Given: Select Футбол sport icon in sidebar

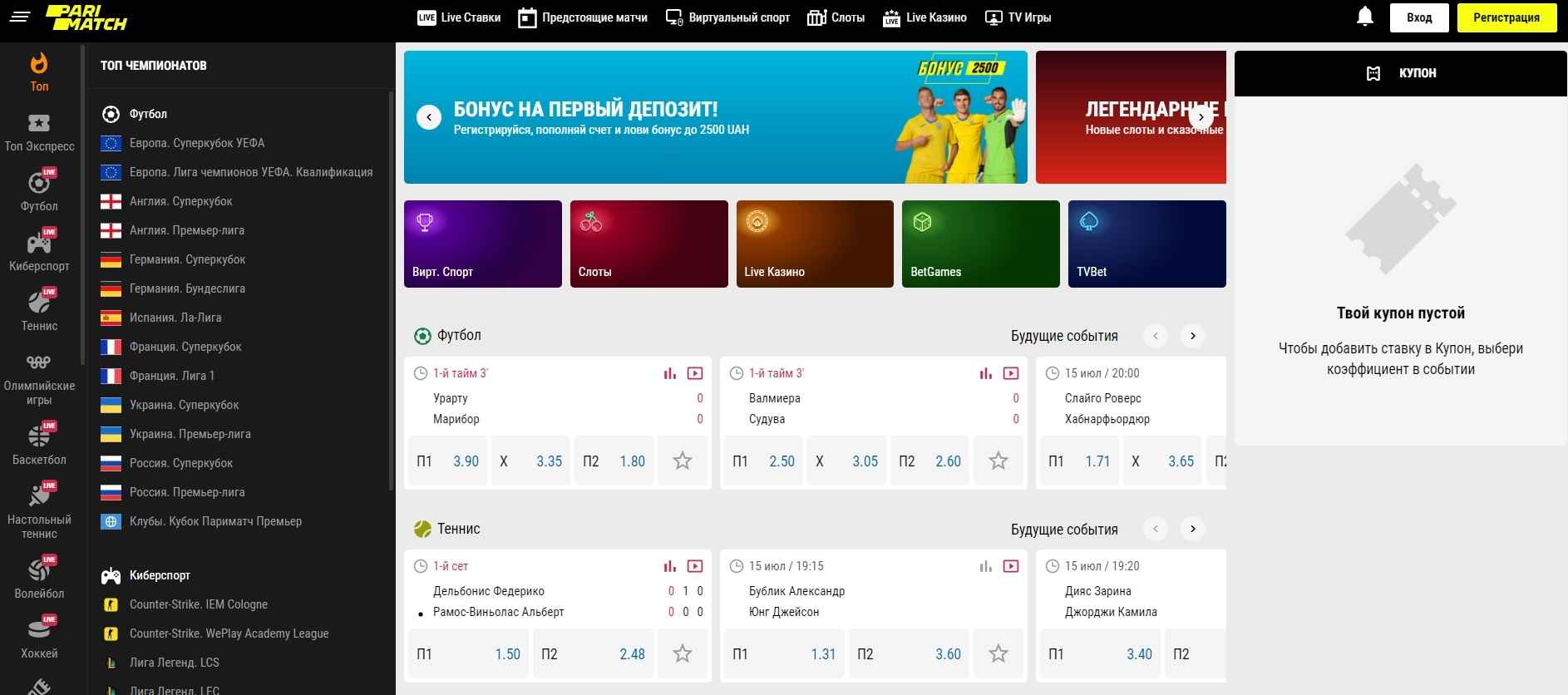Looking at the screenshot, I should (x=39, y=182).
